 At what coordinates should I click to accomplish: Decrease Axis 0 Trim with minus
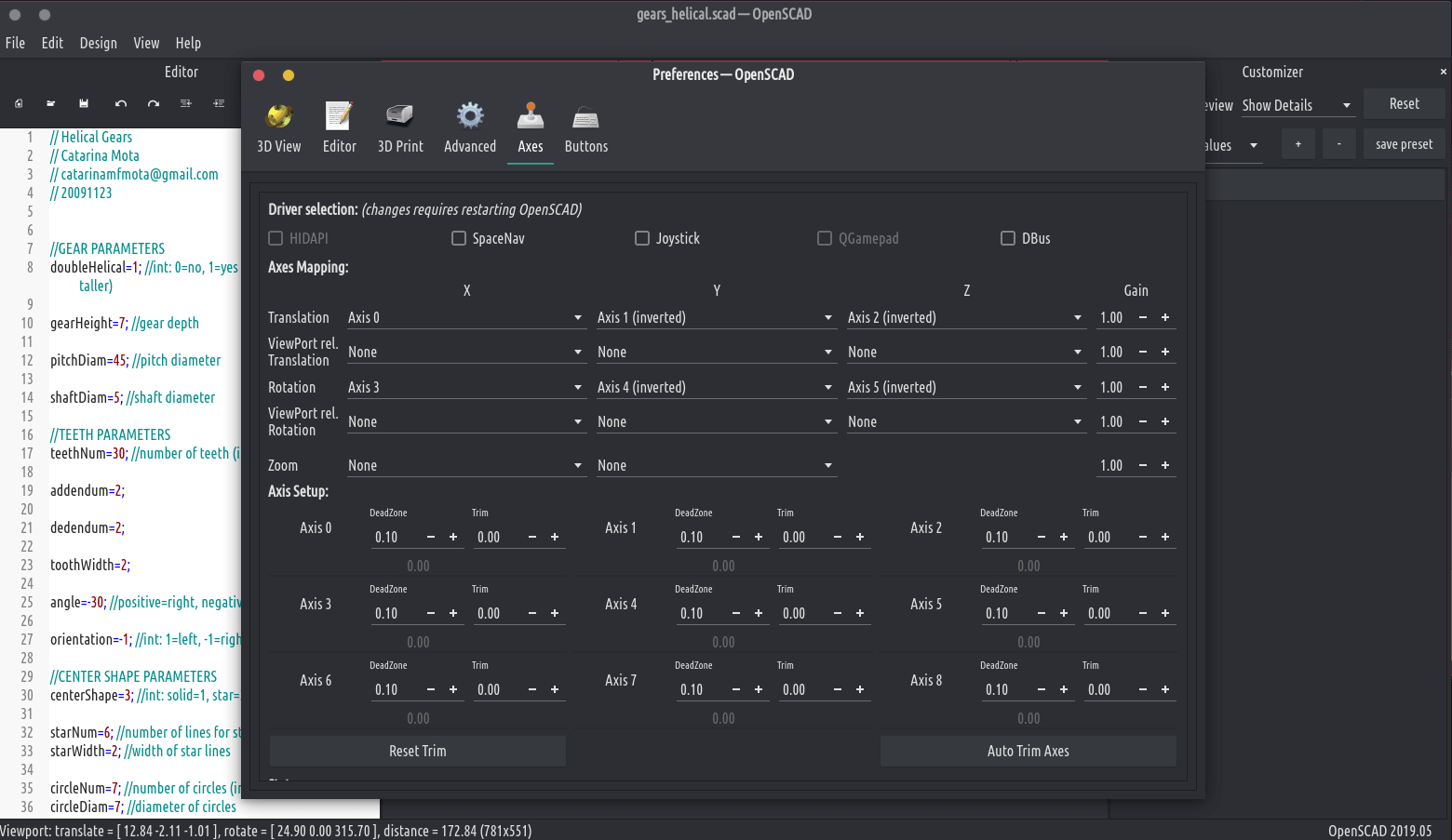(532, 538)
